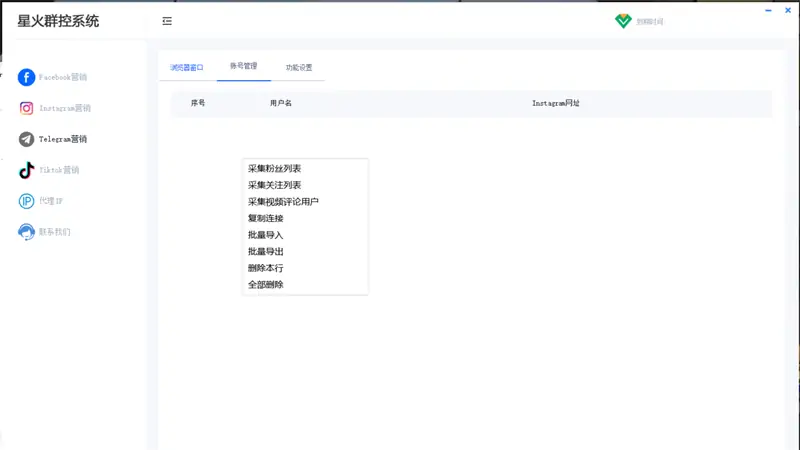Click 全部删除 to delete all rows

click(x=266, y=285)
